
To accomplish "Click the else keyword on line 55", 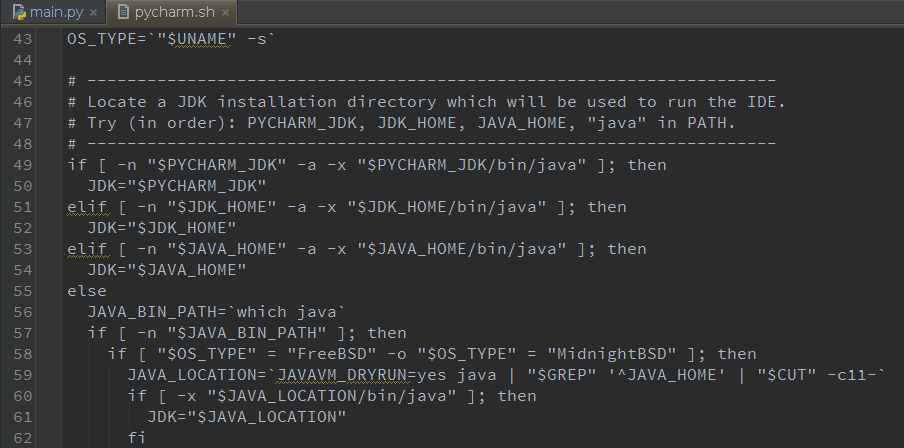I will click(x=87, y=291).
